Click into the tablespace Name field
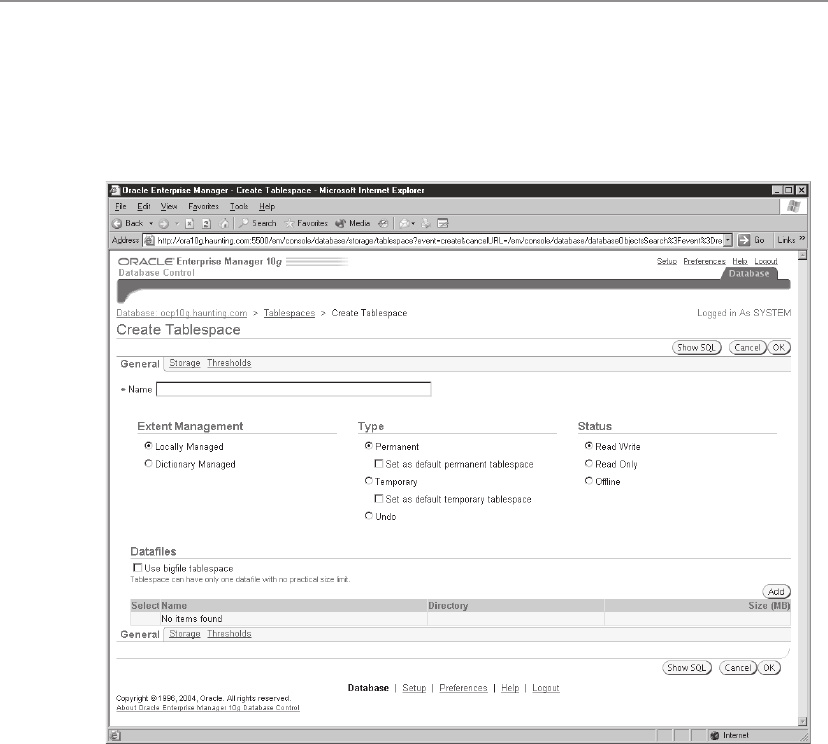Image resolution: width=828 pixels, height=744 pixels. click(x=294, y=389)
